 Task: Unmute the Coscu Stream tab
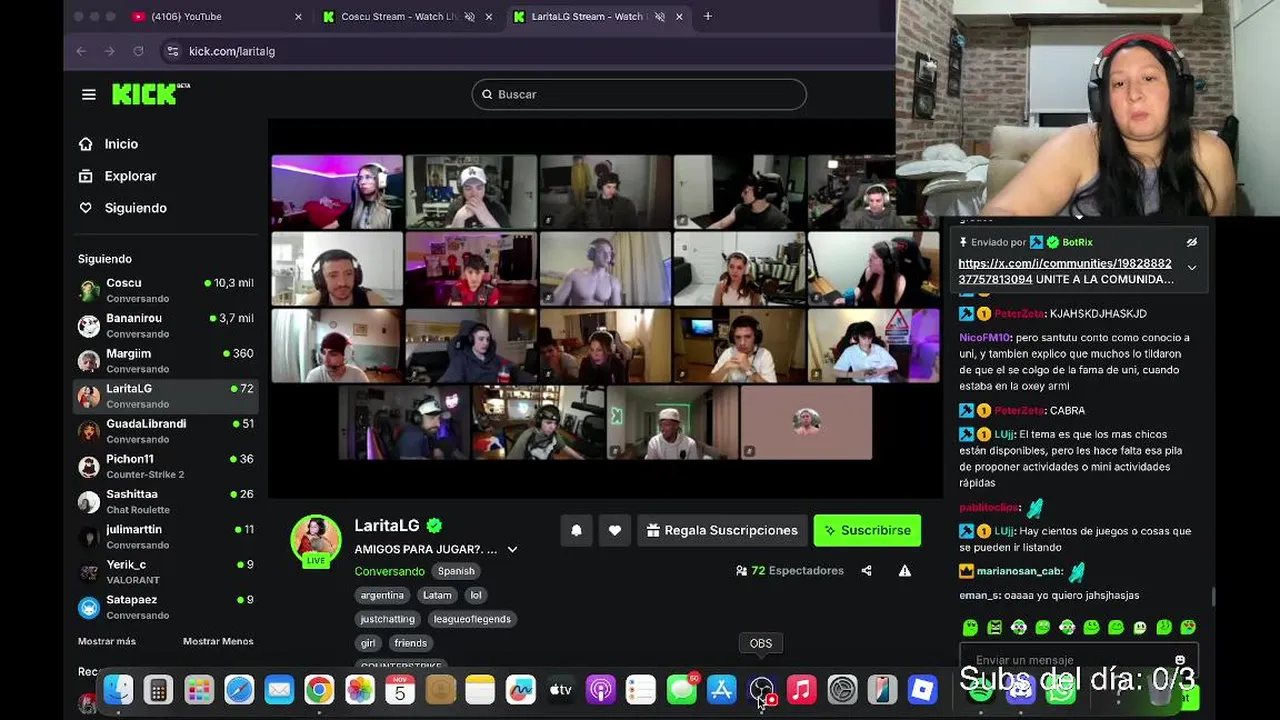(469, 16)
